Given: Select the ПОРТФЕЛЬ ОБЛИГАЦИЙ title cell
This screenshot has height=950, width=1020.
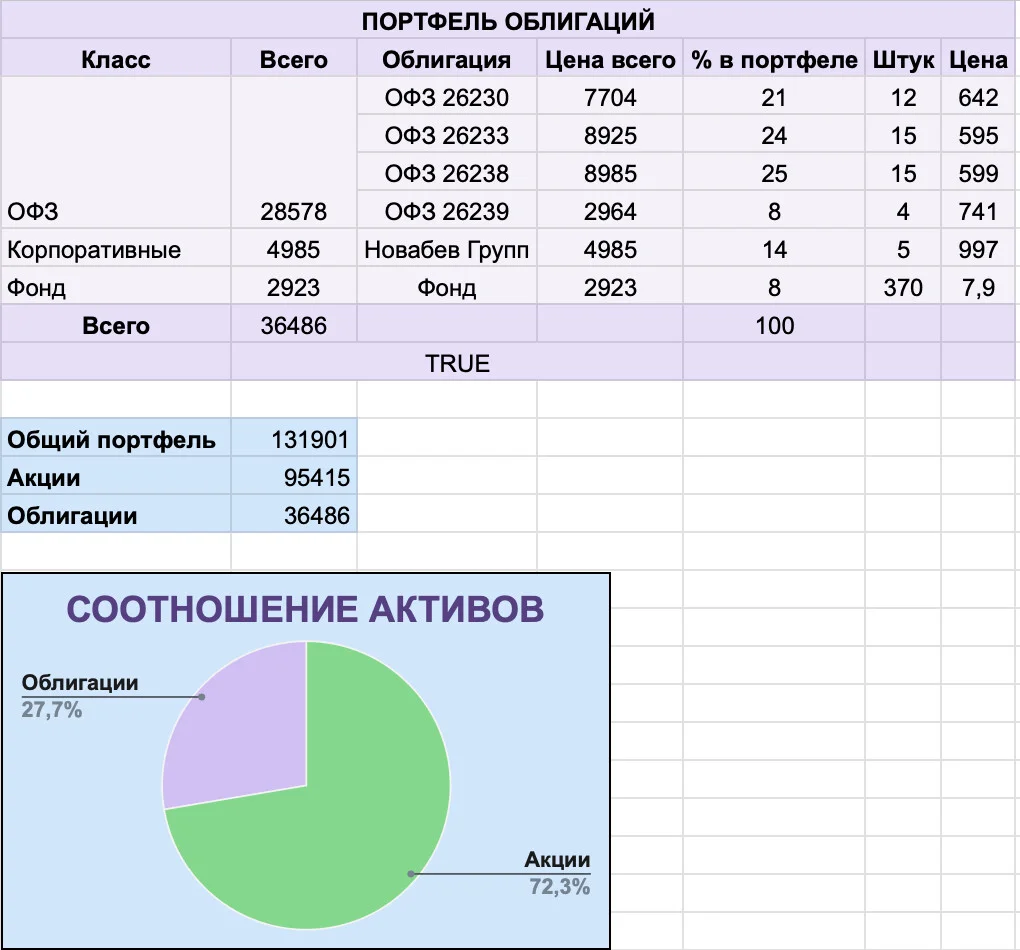Looking at the screenshot, I should pos(509,20).
